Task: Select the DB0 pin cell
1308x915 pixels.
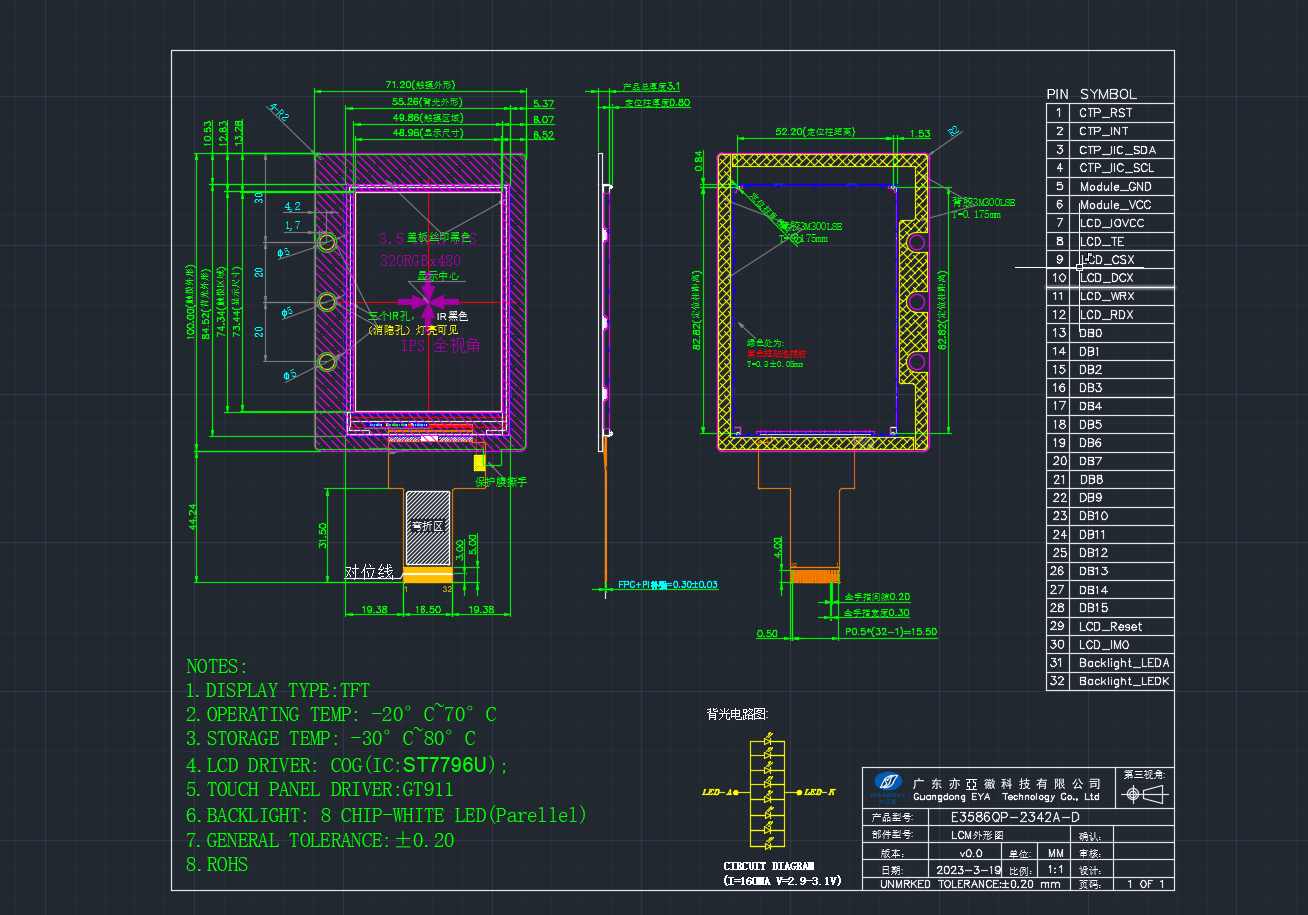Action: [x=1122, y=333]
